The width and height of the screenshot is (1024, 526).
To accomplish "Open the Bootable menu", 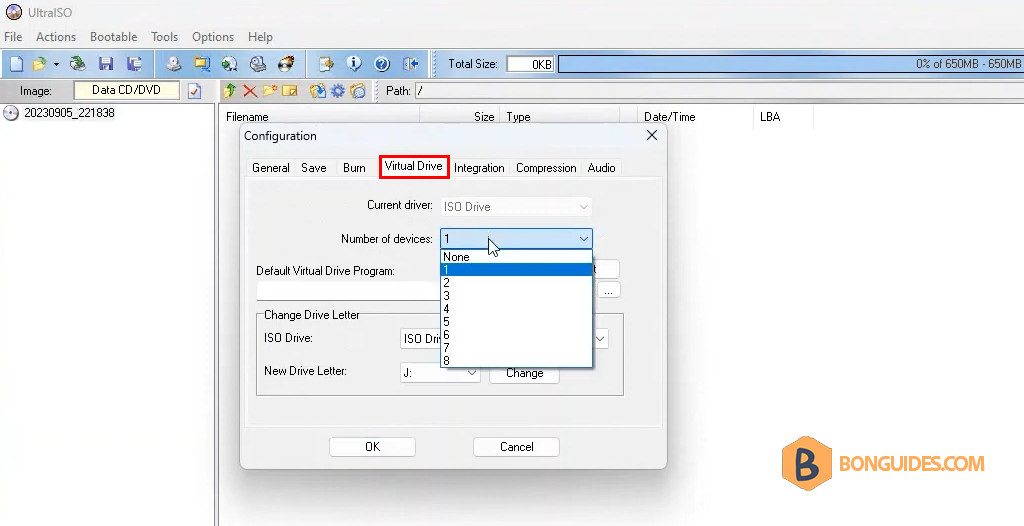I will 114,37.
